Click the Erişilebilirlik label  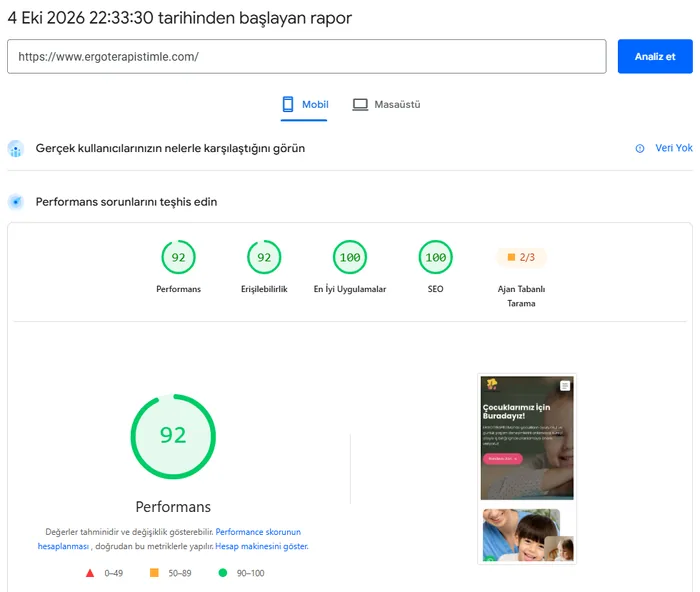point(264,289)
